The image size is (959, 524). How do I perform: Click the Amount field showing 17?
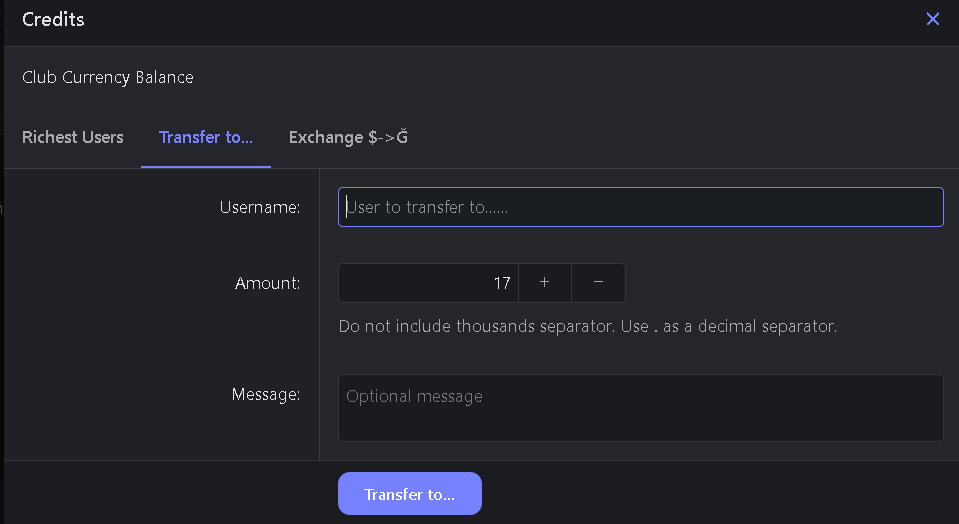[x=428, y=282]
